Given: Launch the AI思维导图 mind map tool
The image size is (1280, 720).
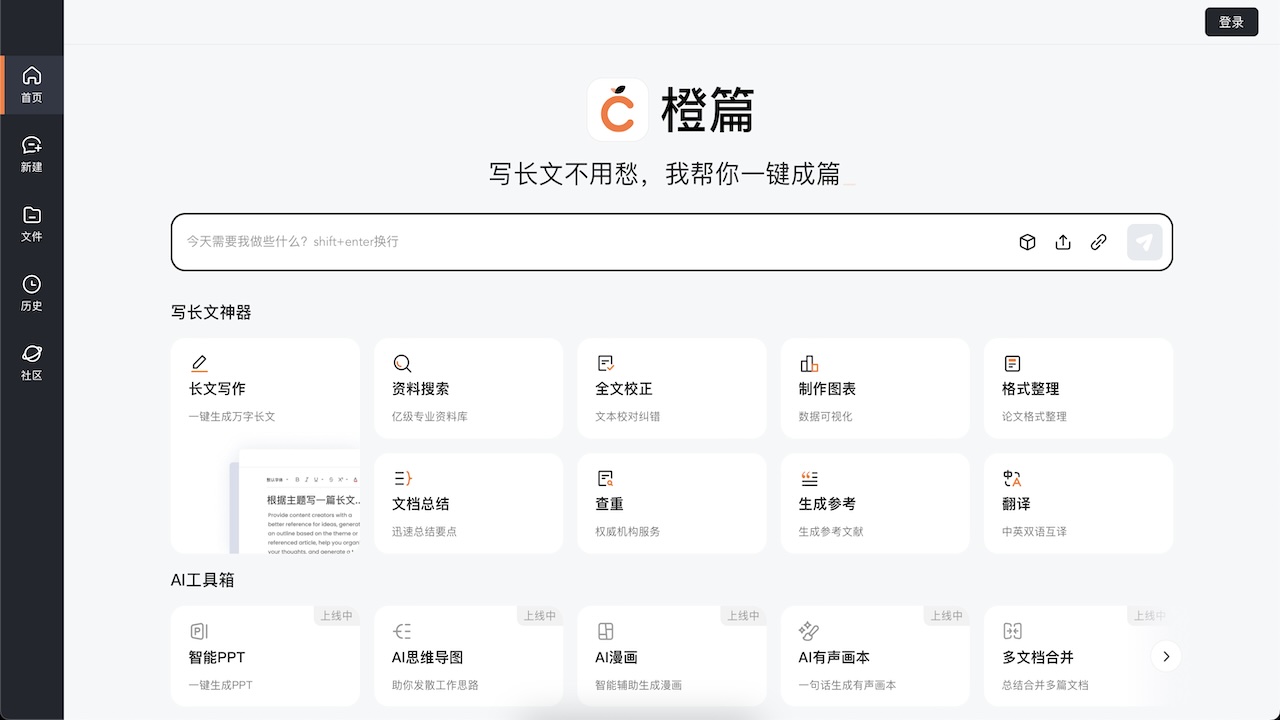Looking at the screenshot, I should tap(468, 656).
